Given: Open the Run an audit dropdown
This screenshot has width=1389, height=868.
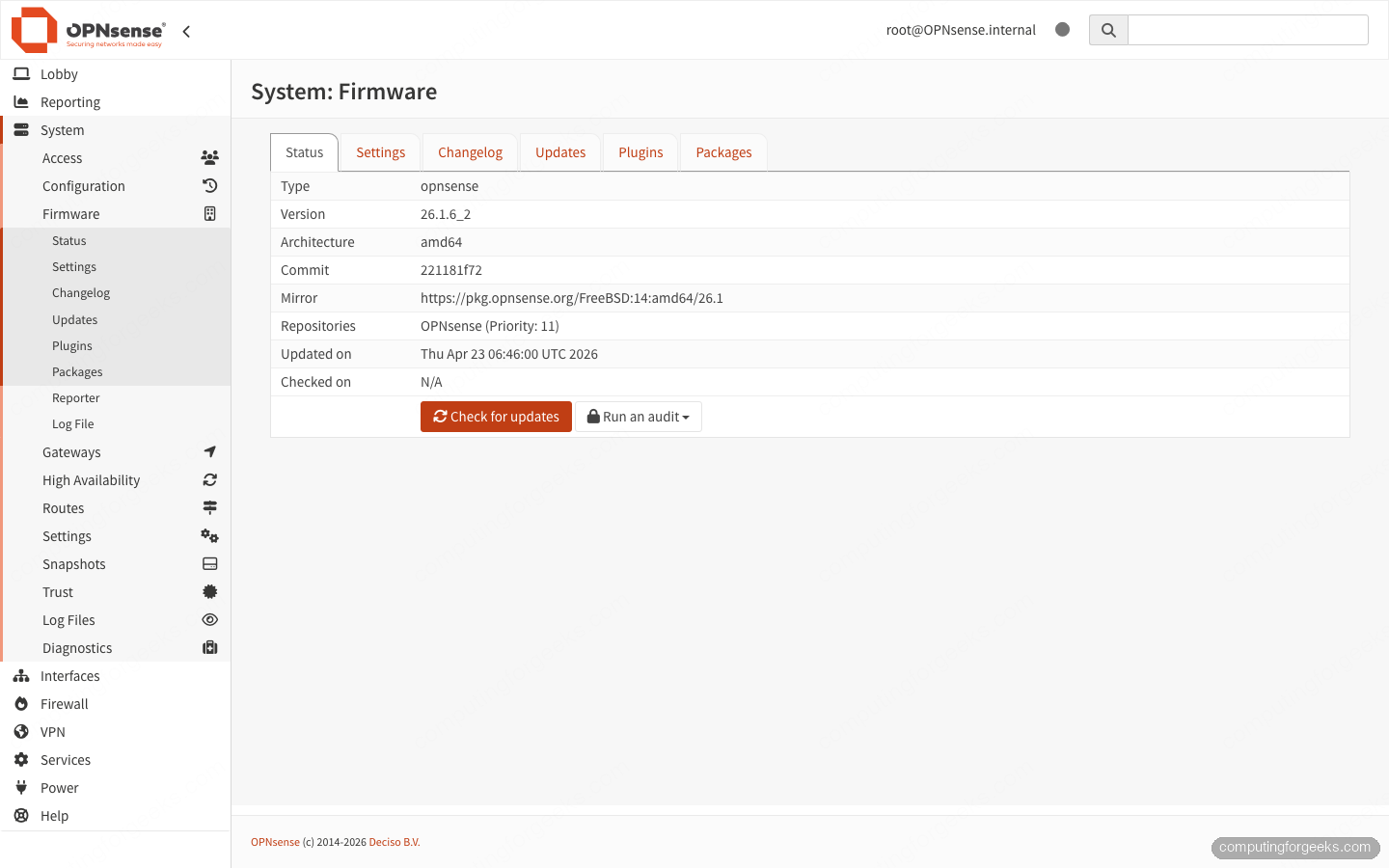Looking at the screenshot, I should click(x=639, y=417).
